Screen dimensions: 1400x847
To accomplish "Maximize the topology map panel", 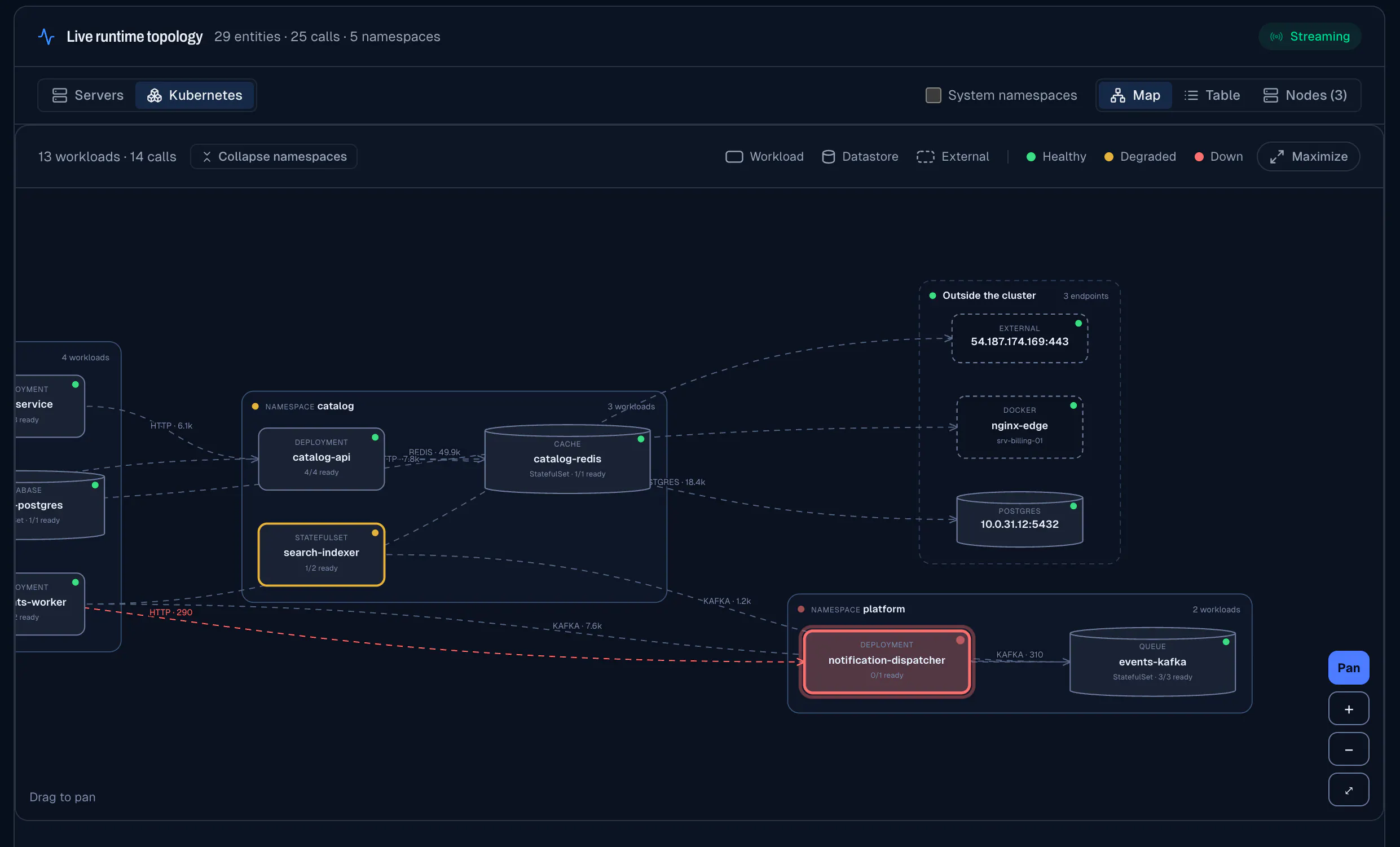I will pos(1308,156).
